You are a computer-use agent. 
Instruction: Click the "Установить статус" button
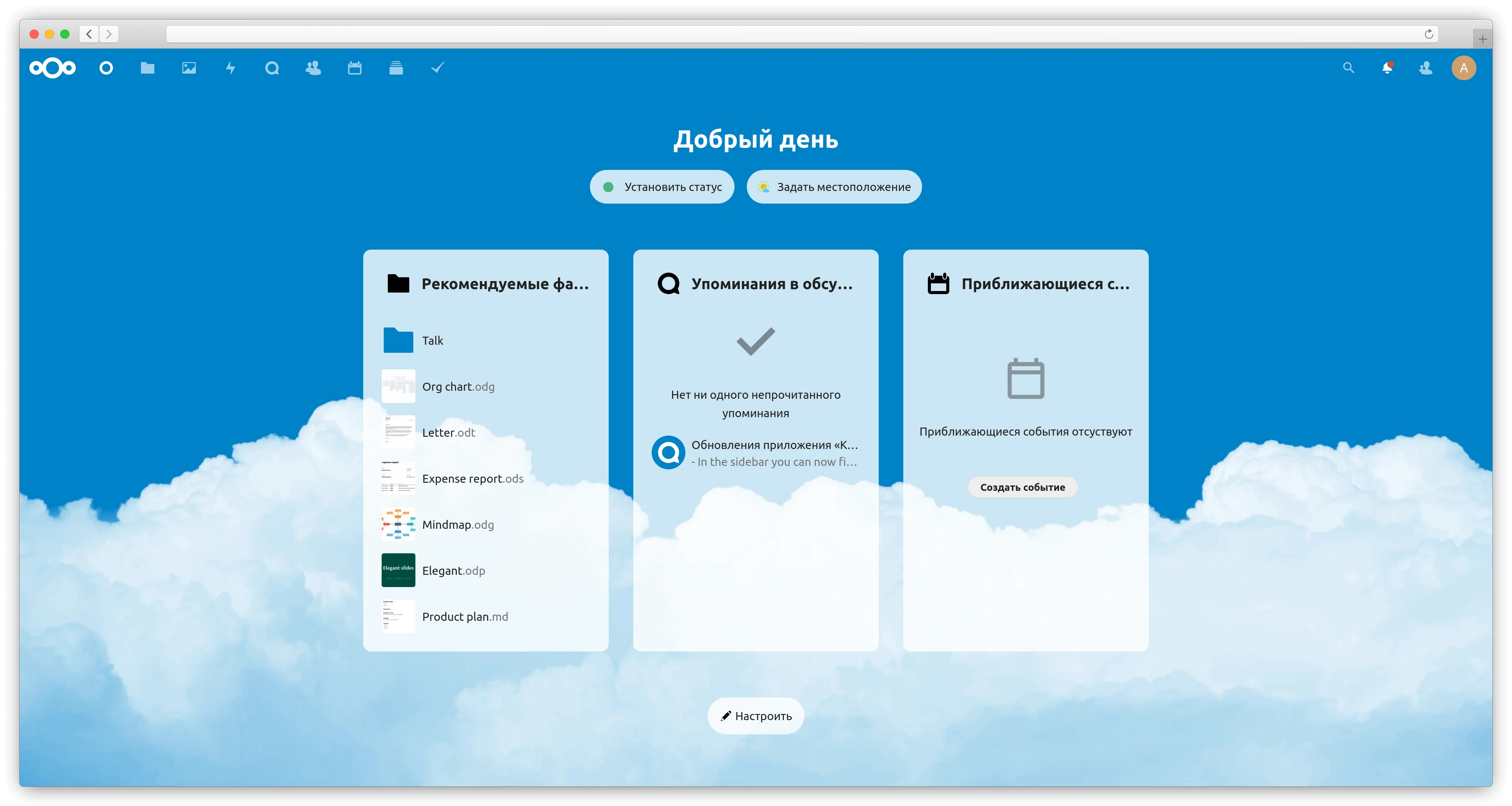tap(662, 186)
